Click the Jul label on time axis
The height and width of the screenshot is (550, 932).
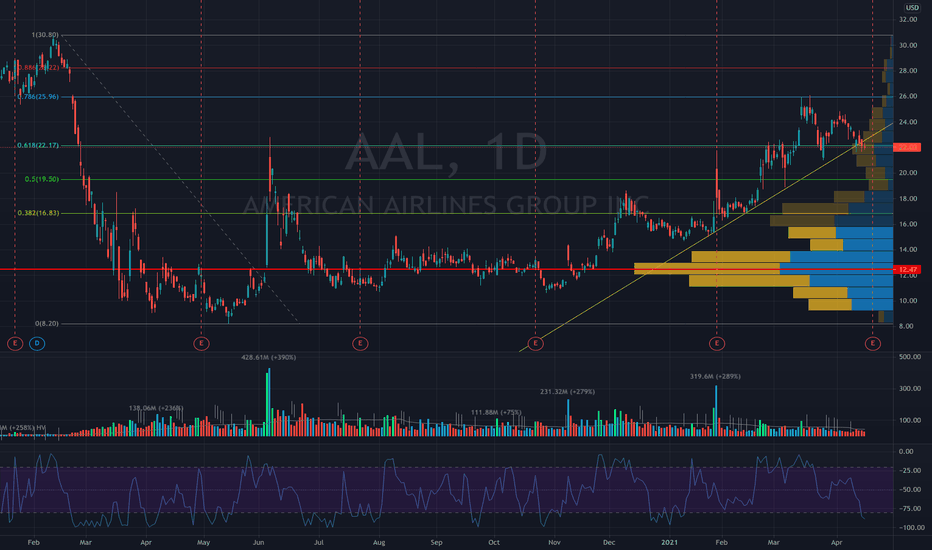(x=319, y=543)
